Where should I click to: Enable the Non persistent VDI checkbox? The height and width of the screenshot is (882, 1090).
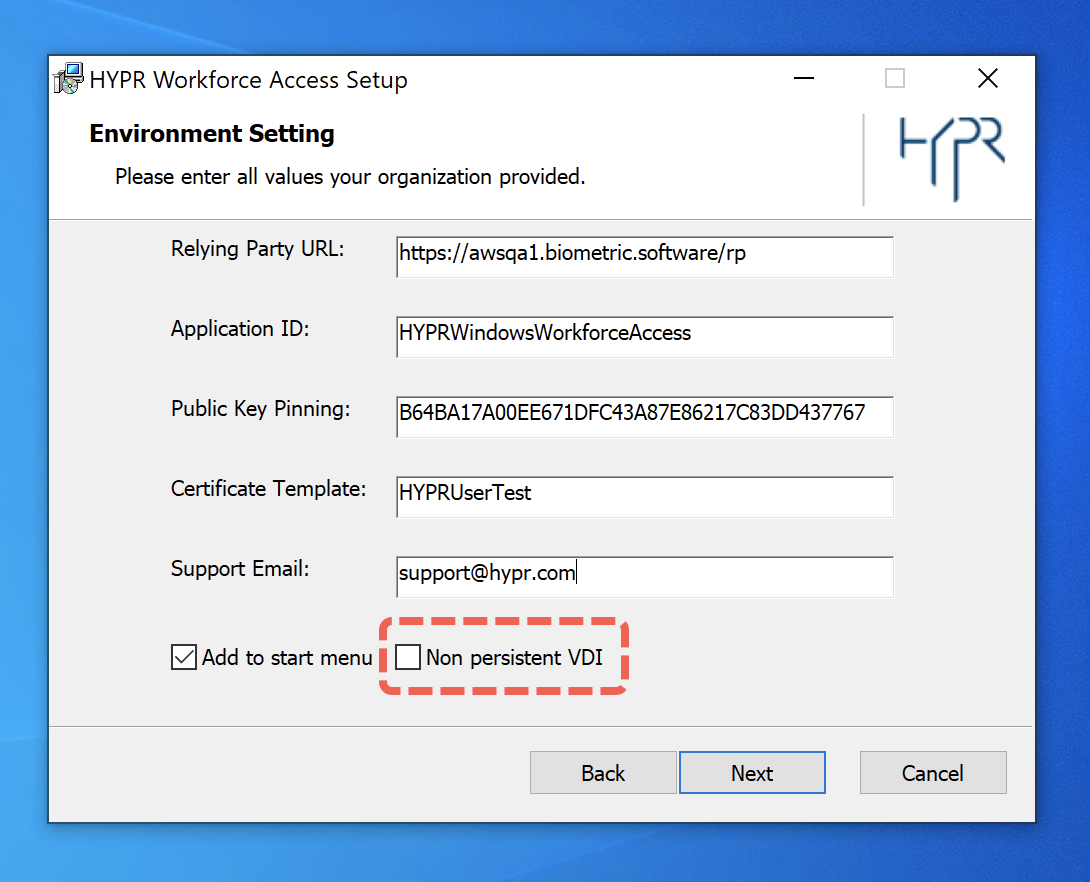point(408,657)
